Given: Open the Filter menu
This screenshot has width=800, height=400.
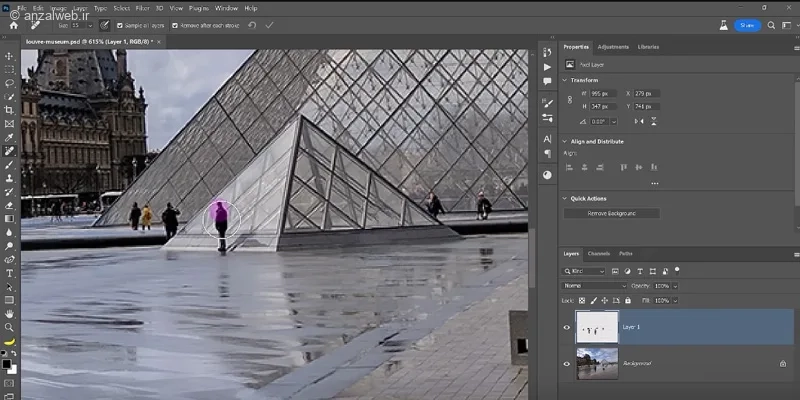Looking at the screenshot, I should pyautogui.click(x=142, y=8).
